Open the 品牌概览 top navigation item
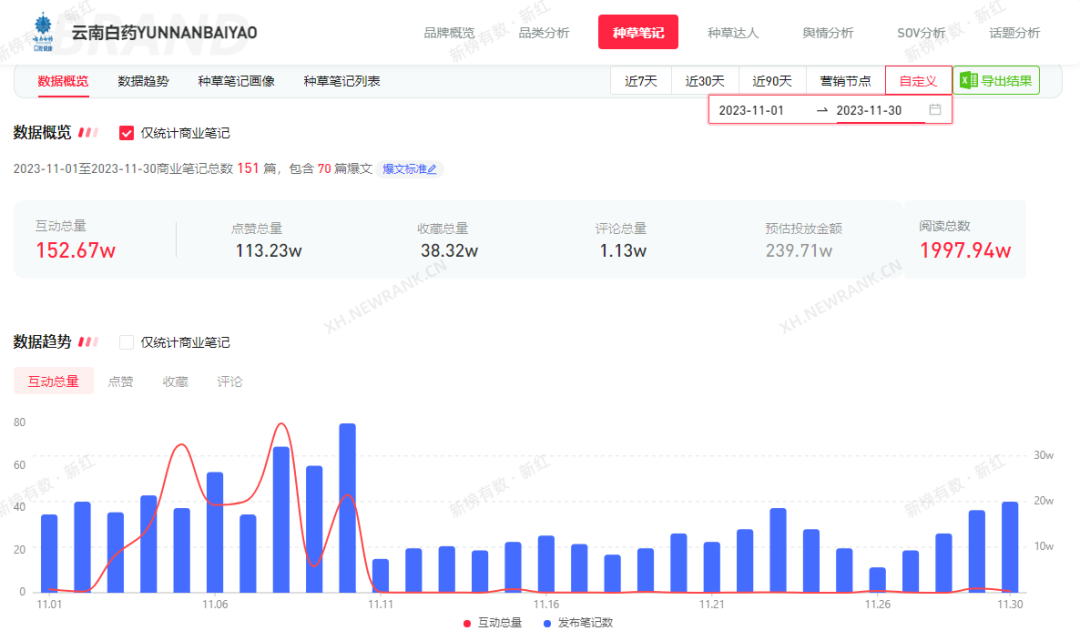The height and width of the screenshot is (641, 1080). click(449, 32)
